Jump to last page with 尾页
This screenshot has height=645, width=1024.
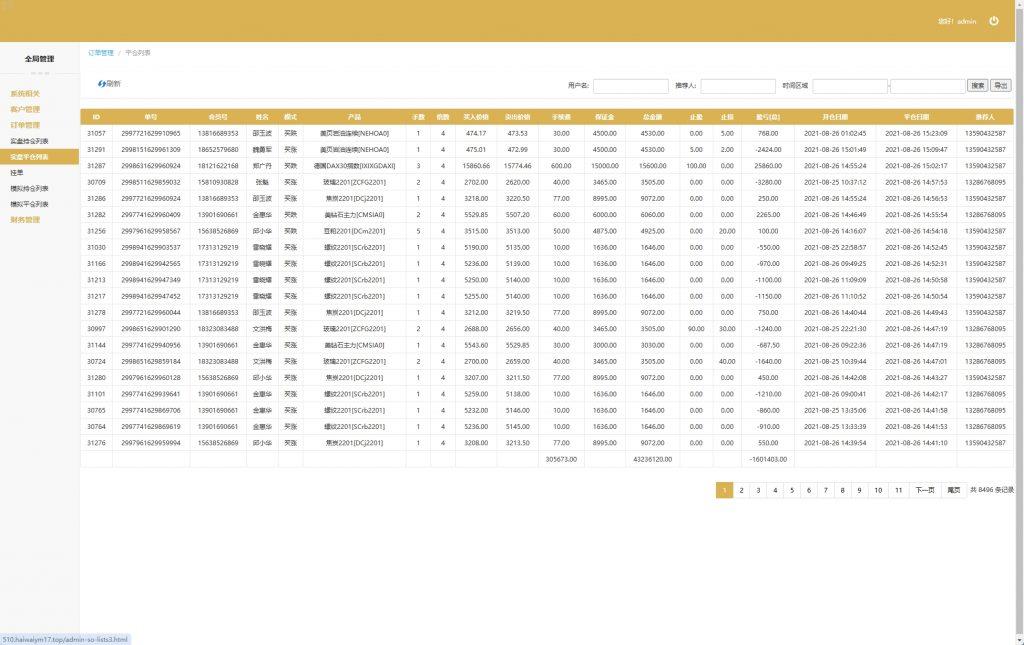953,490
